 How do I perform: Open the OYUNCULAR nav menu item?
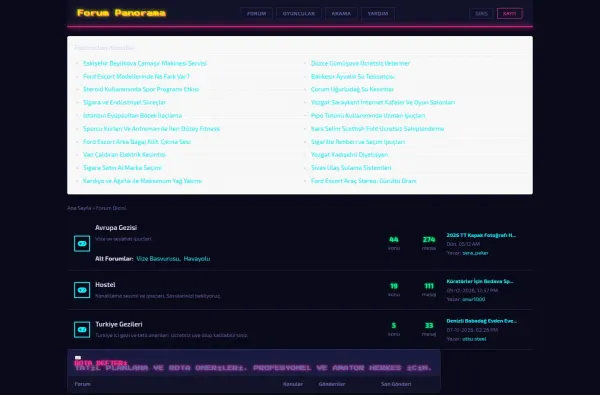tap(299, 13)
